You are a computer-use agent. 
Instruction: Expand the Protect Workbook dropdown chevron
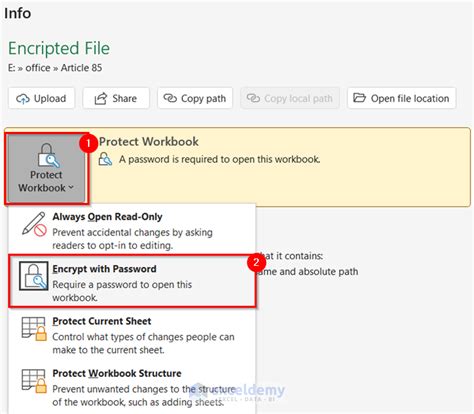click(71, 188)
